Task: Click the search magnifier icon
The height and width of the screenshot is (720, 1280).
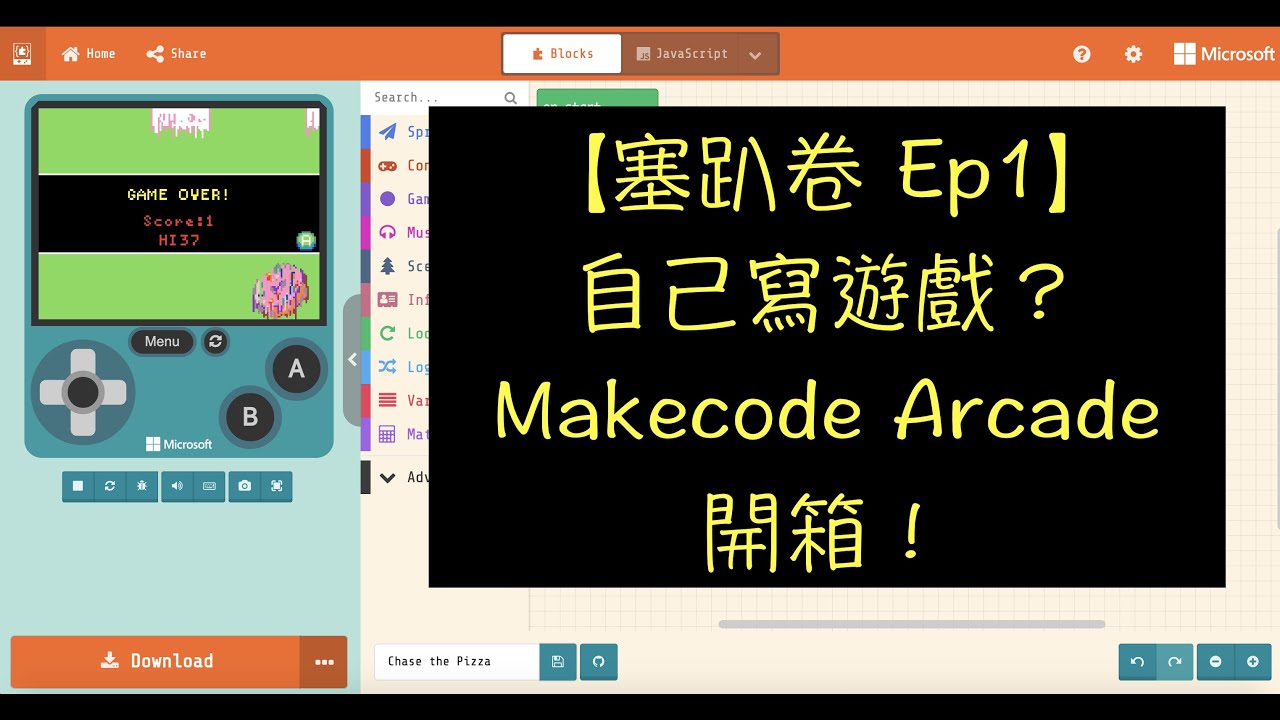Action: [511, 98]
